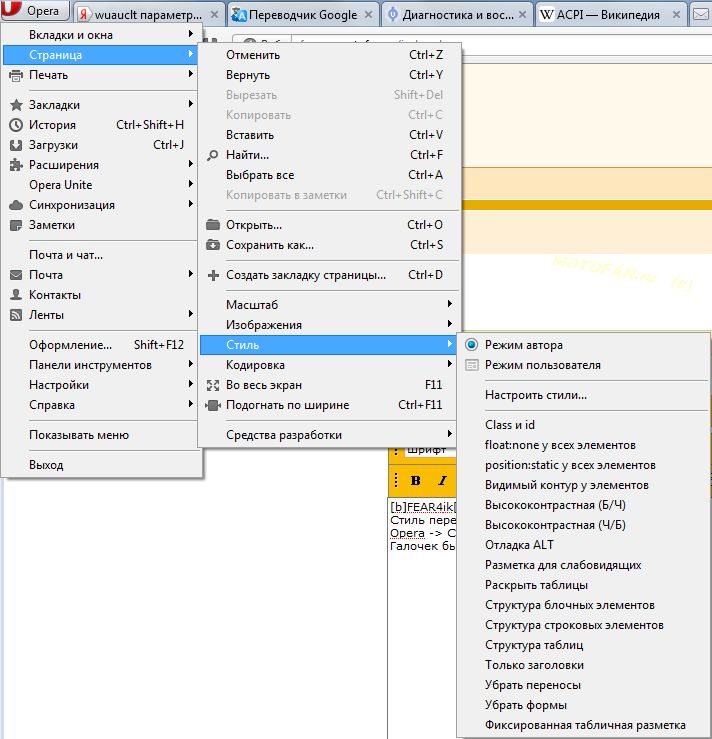The width and height of the screenshot is (712, 739).
Task: Select the Режим автора radio option
Action: click(583, 345)
